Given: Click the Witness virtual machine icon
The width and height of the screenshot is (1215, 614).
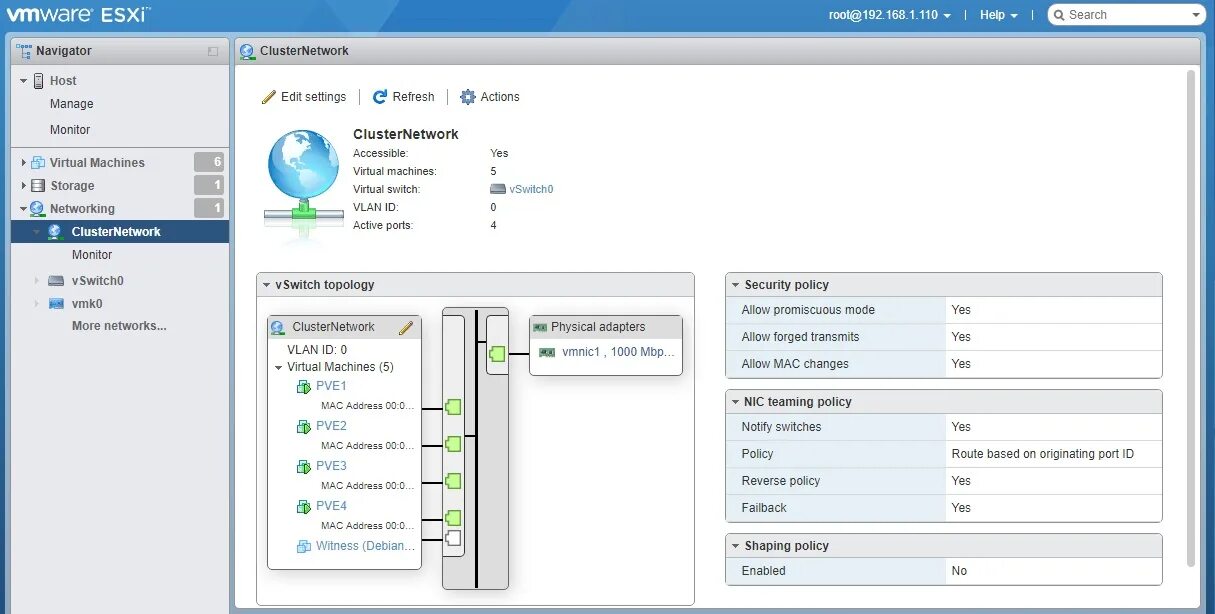Looking at the screenshot, I should pyautogui.click(x=304, y=547).
